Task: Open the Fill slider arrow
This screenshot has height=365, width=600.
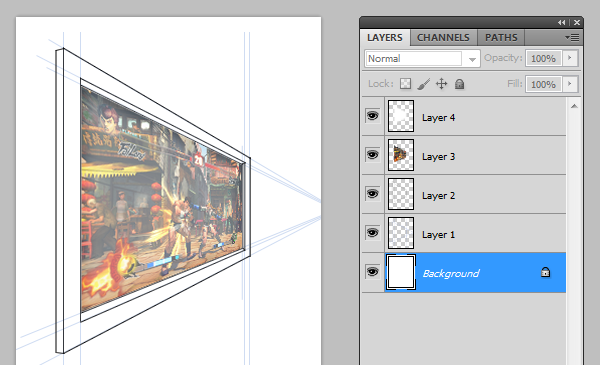Action: click(570, 84)
